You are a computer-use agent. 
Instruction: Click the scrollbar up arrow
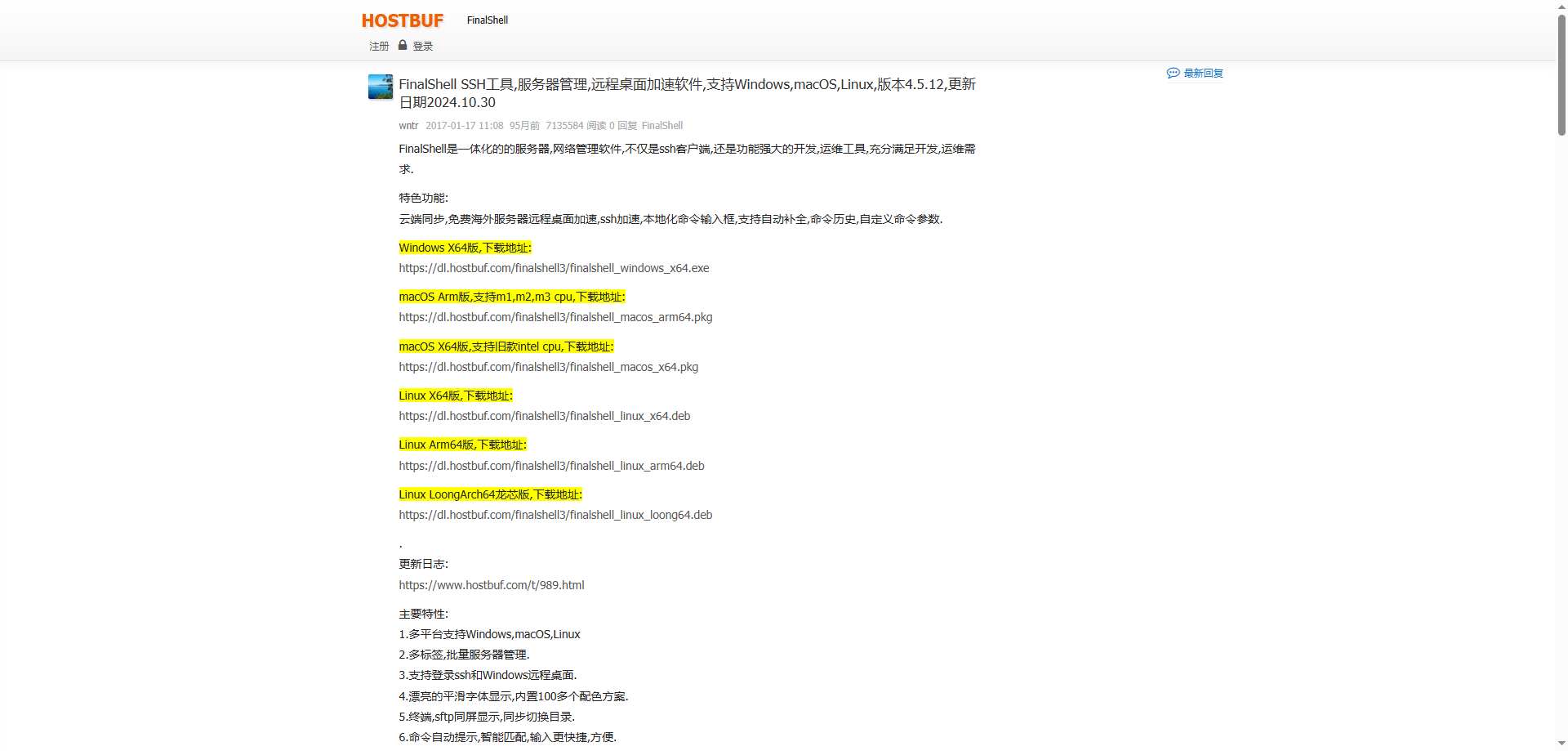pos(1561,6)
